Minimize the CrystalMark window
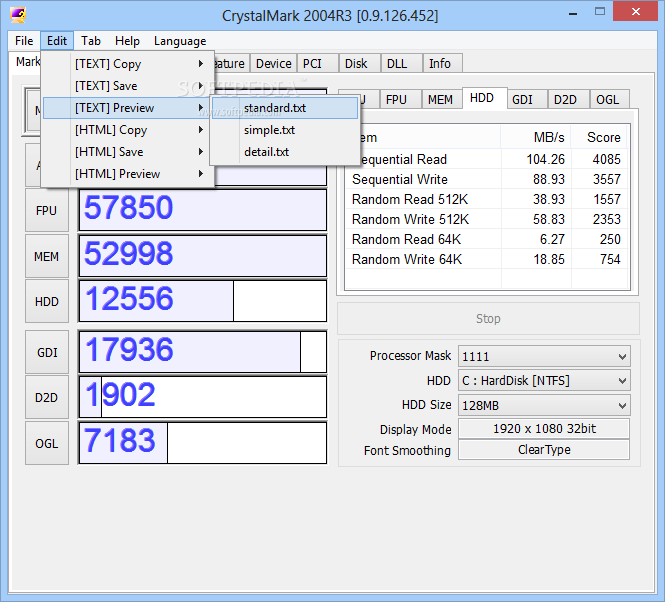 coord(573,13)
